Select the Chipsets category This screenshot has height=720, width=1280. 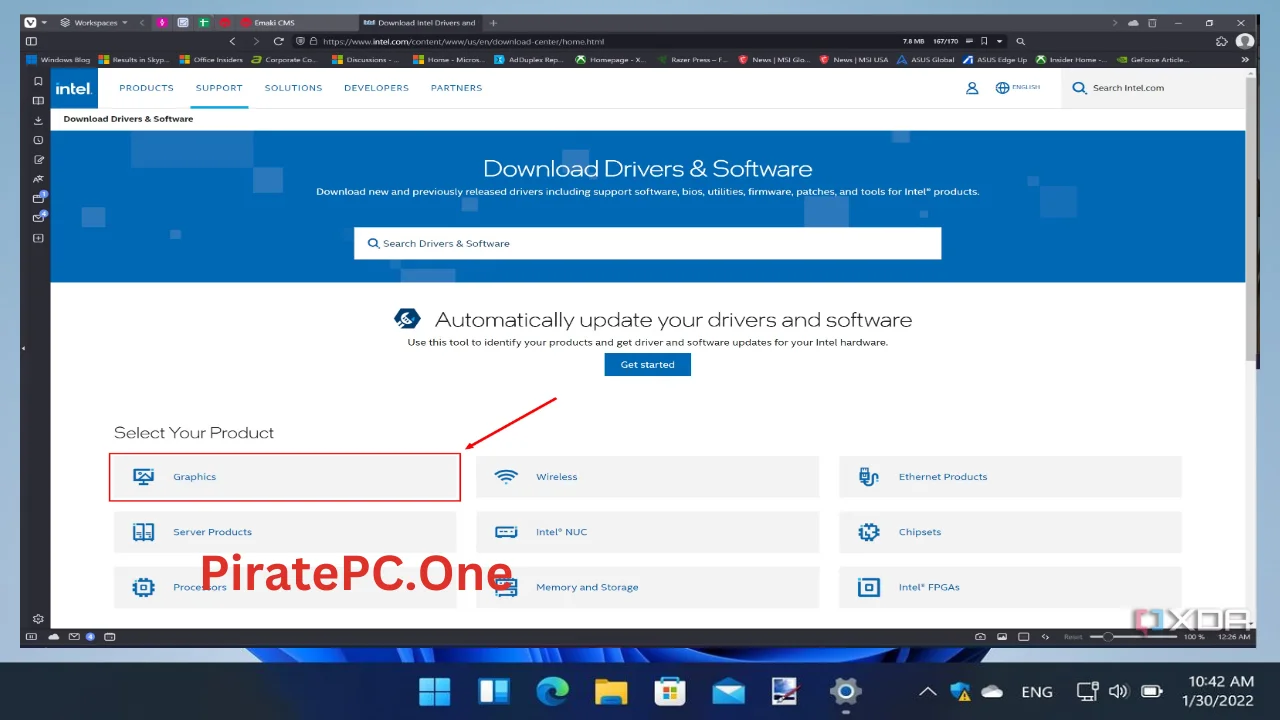[x=1010, y=532]
